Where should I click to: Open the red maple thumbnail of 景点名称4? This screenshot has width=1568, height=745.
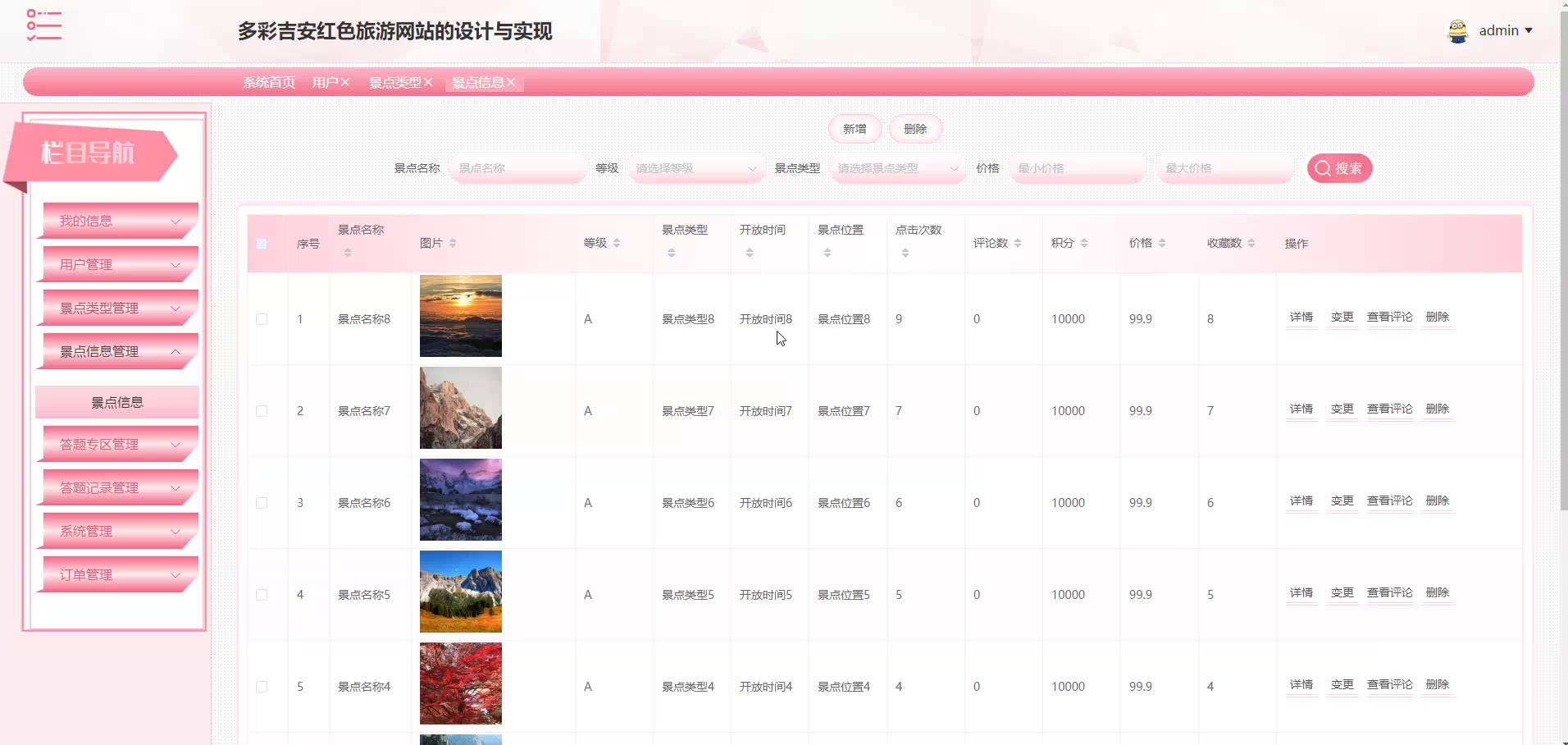pos(461,683)
